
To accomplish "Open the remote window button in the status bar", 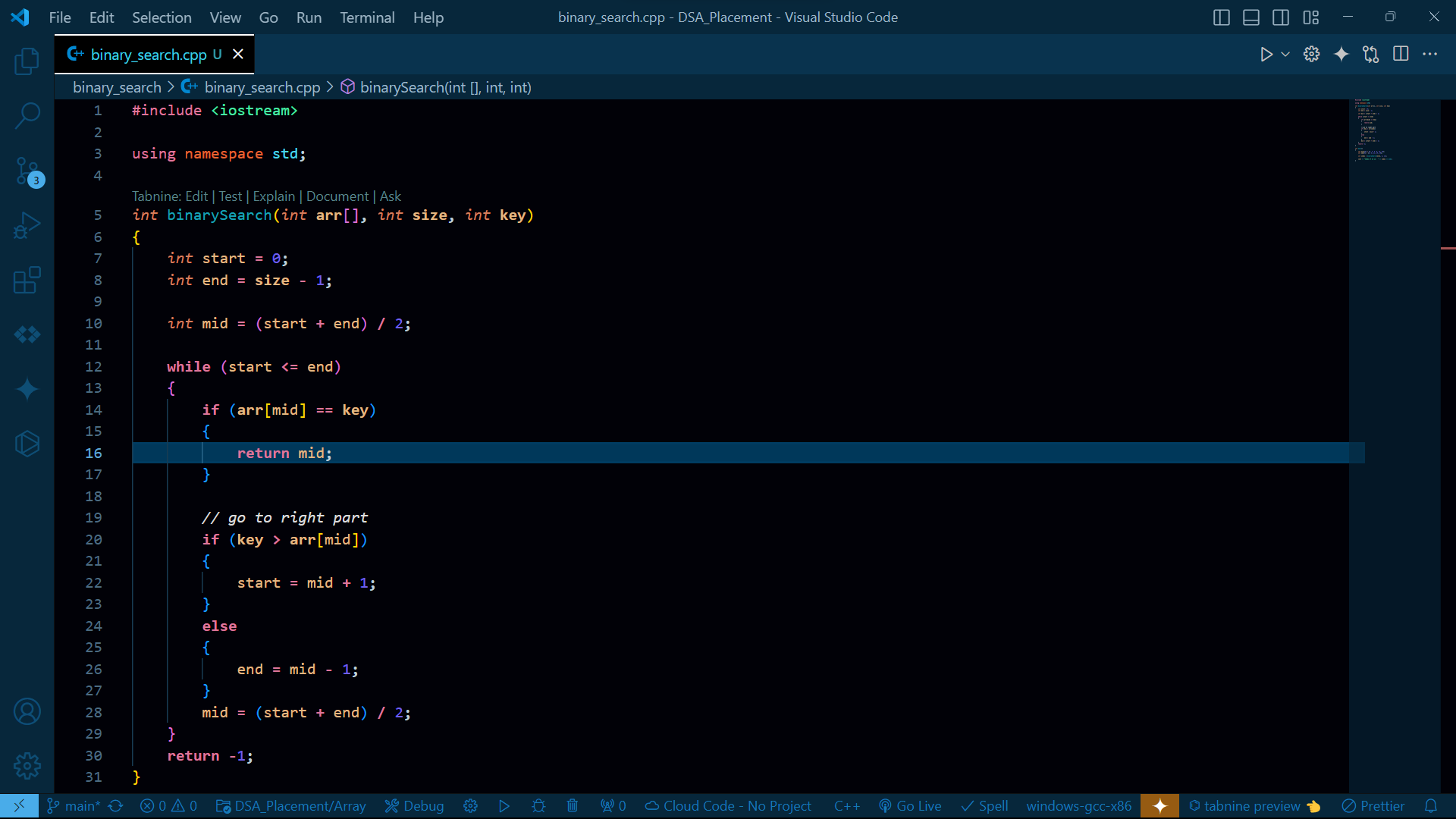I will tap(19, 806).
